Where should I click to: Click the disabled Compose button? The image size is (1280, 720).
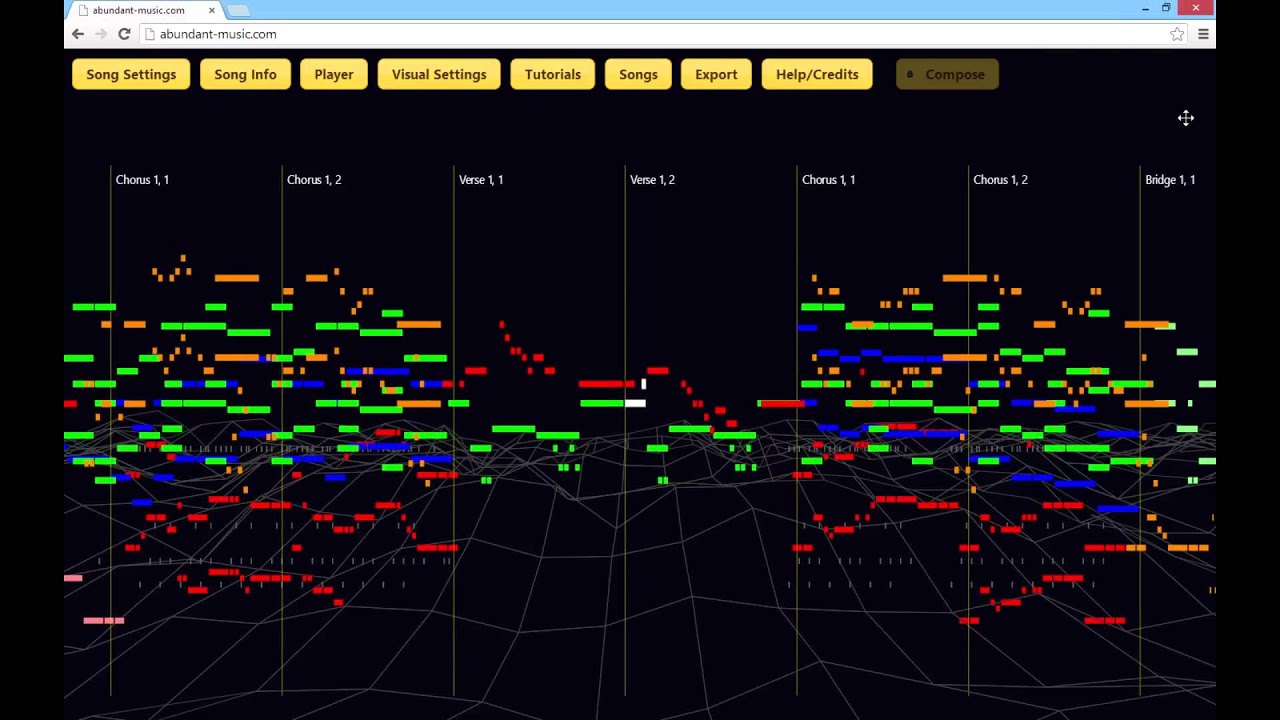(x=947, y=74)
